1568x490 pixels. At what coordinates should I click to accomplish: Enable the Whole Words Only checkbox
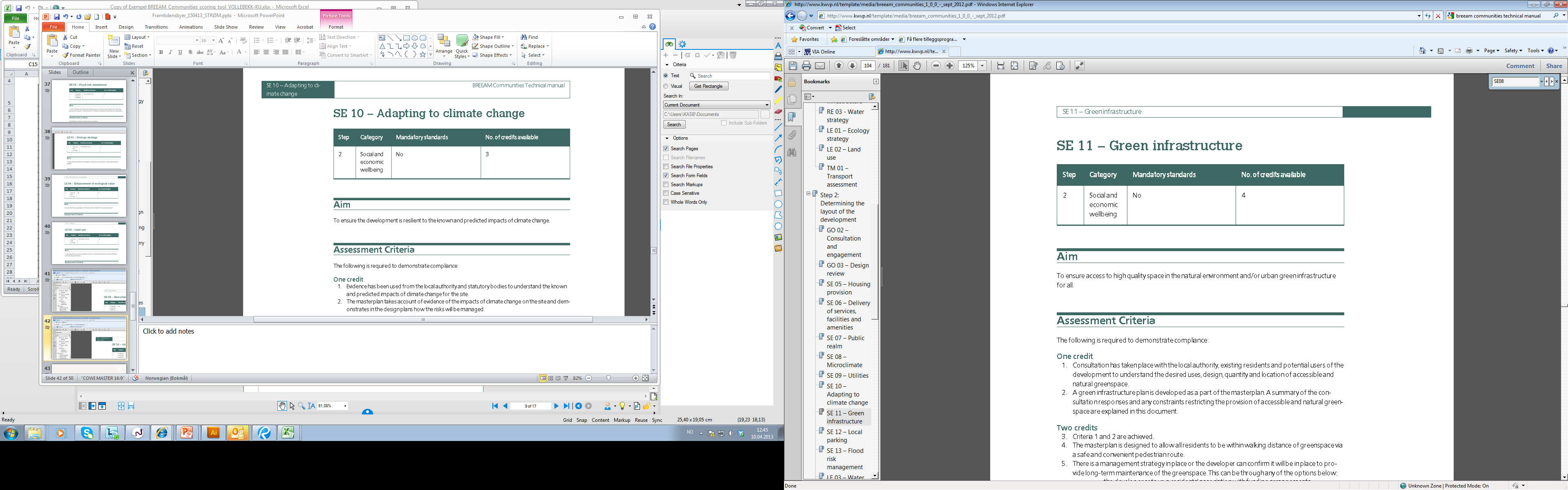666,202
